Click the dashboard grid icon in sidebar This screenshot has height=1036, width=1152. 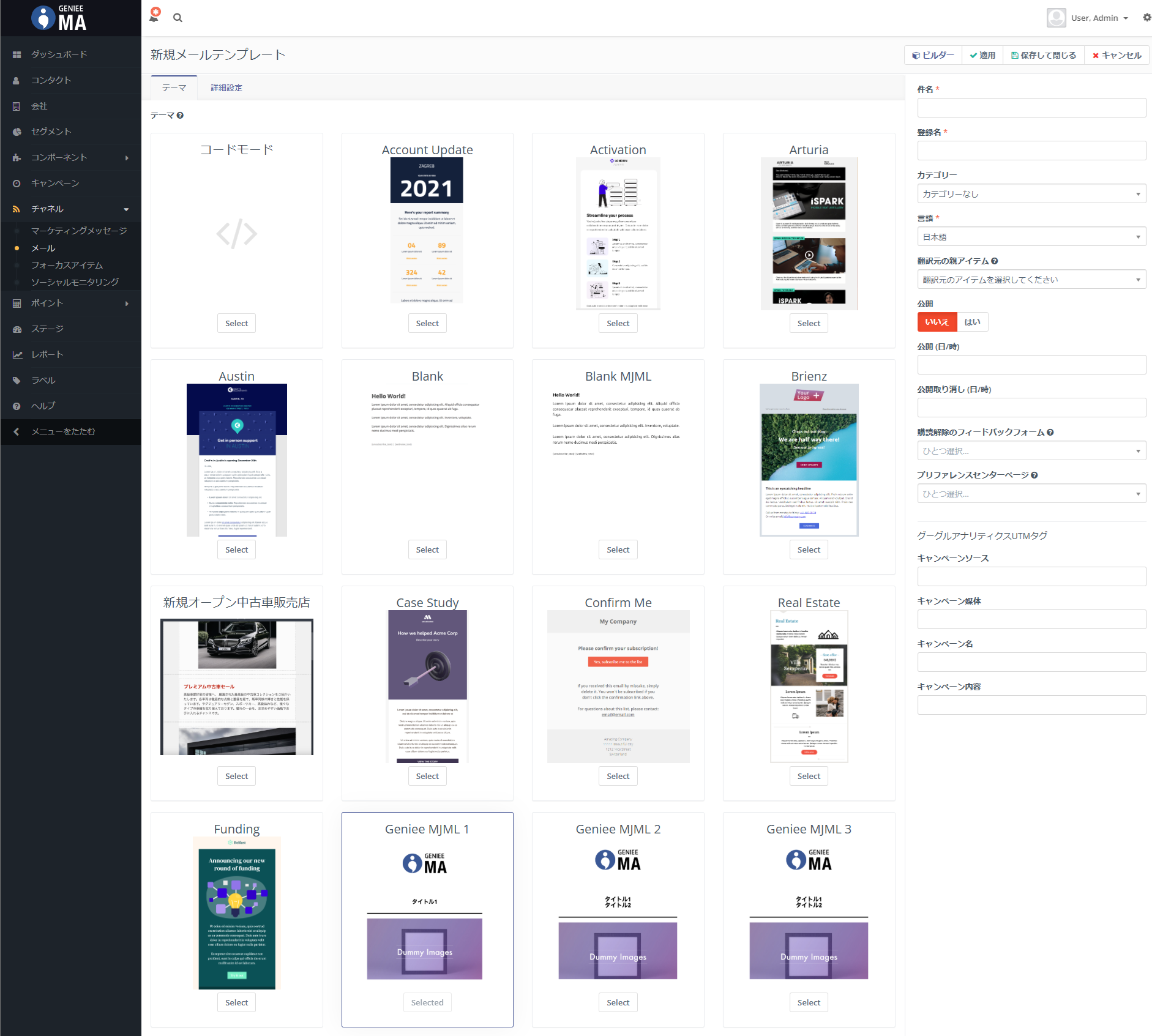click(x=17, y=54)
